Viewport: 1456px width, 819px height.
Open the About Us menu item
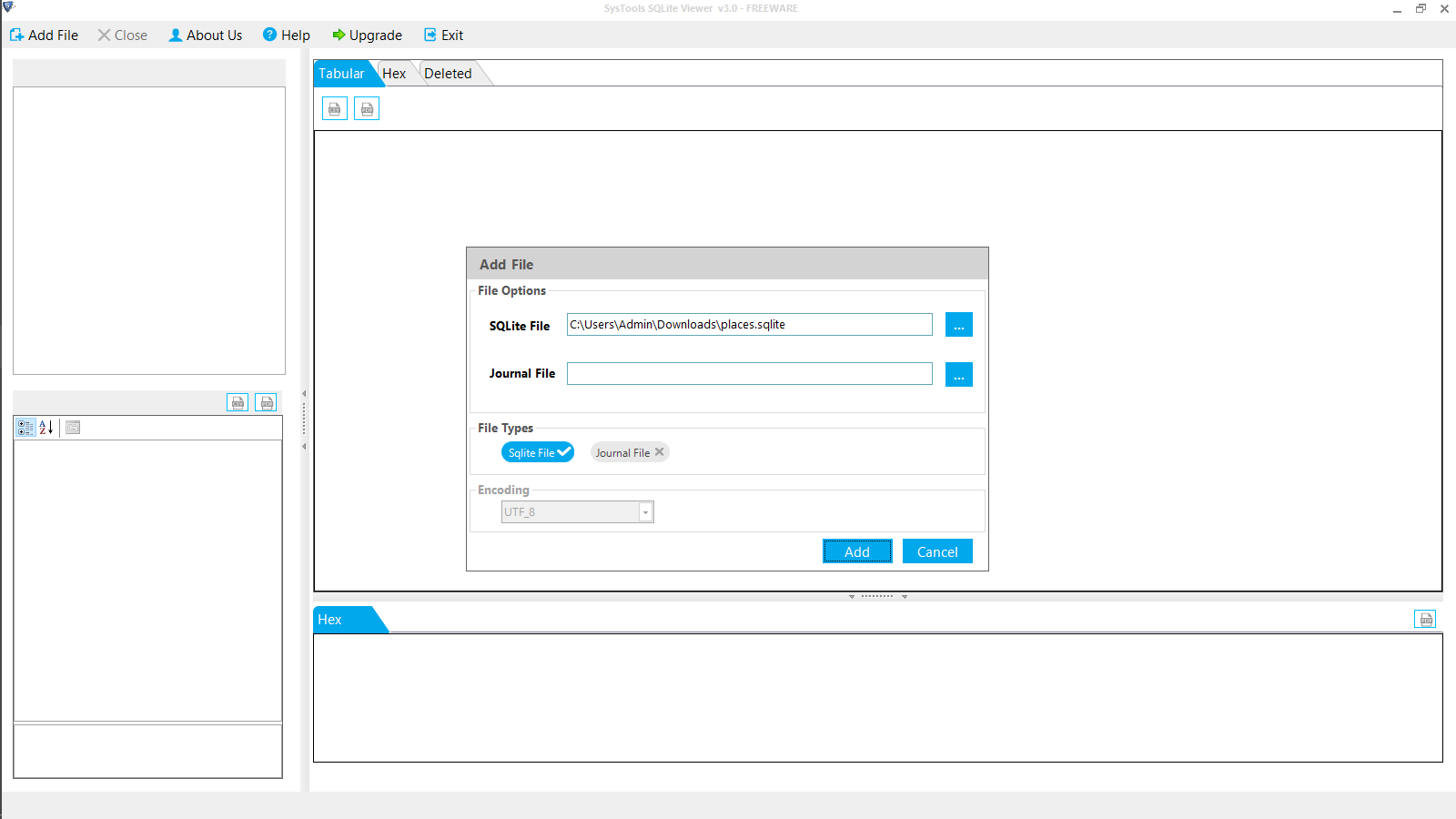[206, 35]
